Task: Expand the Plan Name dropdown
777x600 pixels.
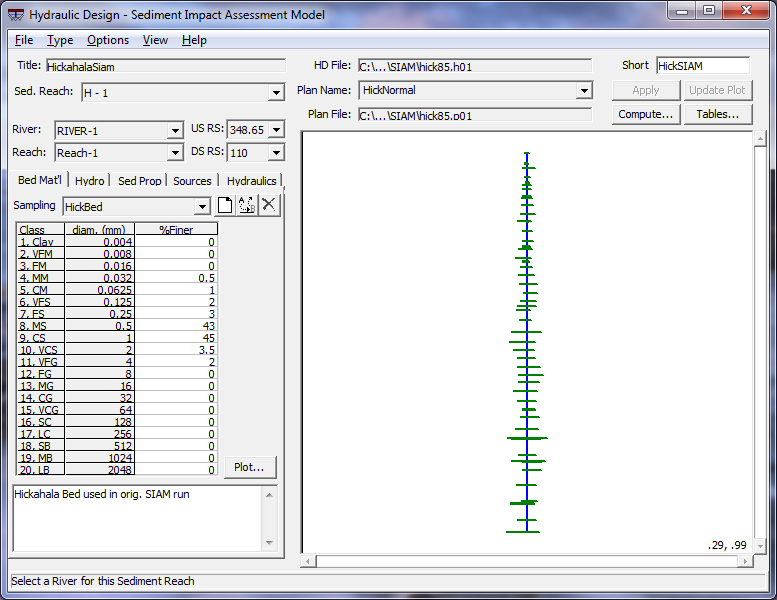Action: 584,90
